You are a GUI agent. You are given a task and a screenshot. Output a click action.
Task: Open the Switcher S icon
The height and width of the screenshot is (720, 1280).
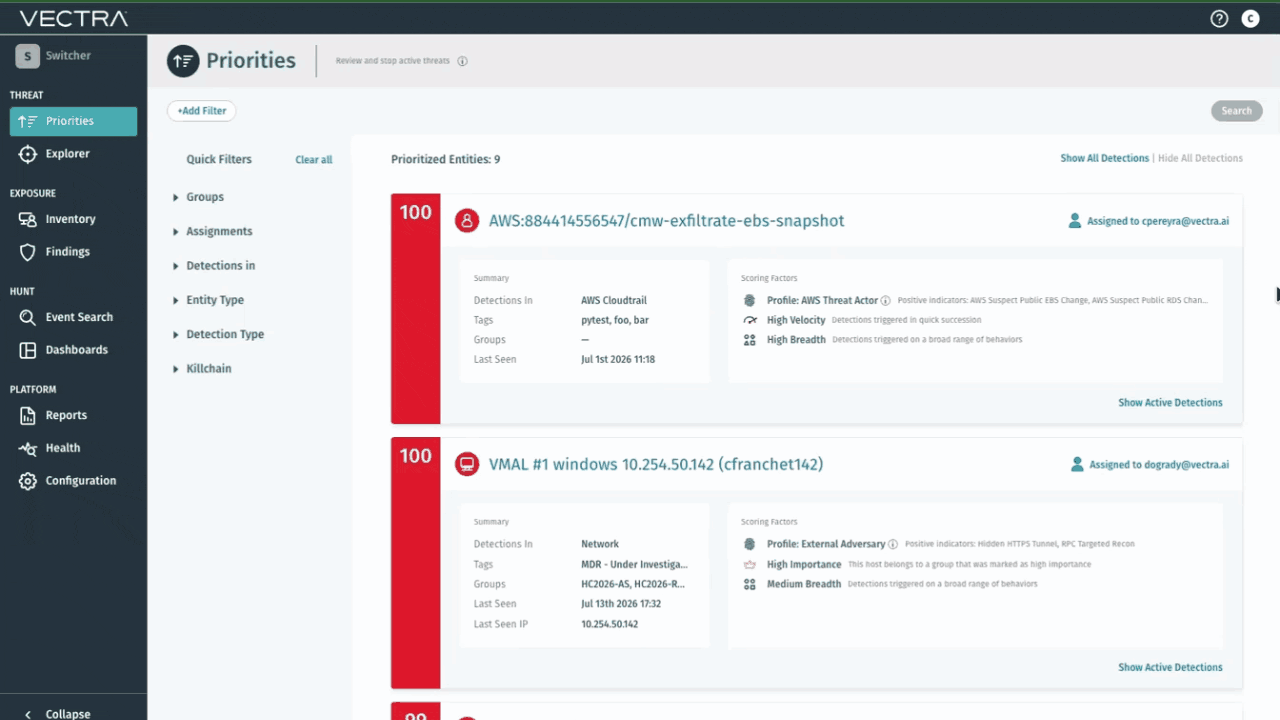pyautogui.click(x=28, y=56)
